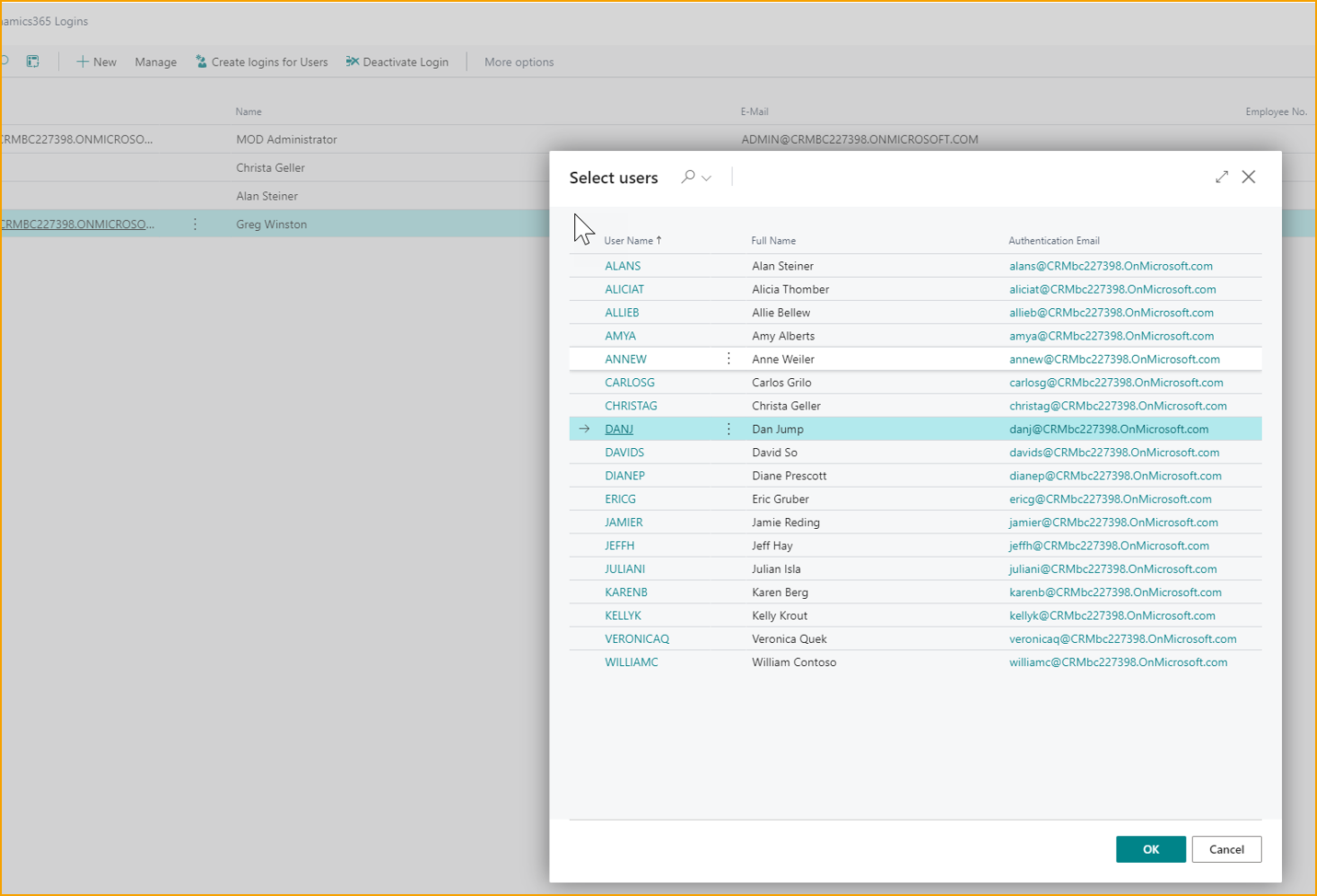Viewport: 1317px width, 896px height.
Task: Open the ellipsis options on the ANNEW row
Action: [728, 359]
